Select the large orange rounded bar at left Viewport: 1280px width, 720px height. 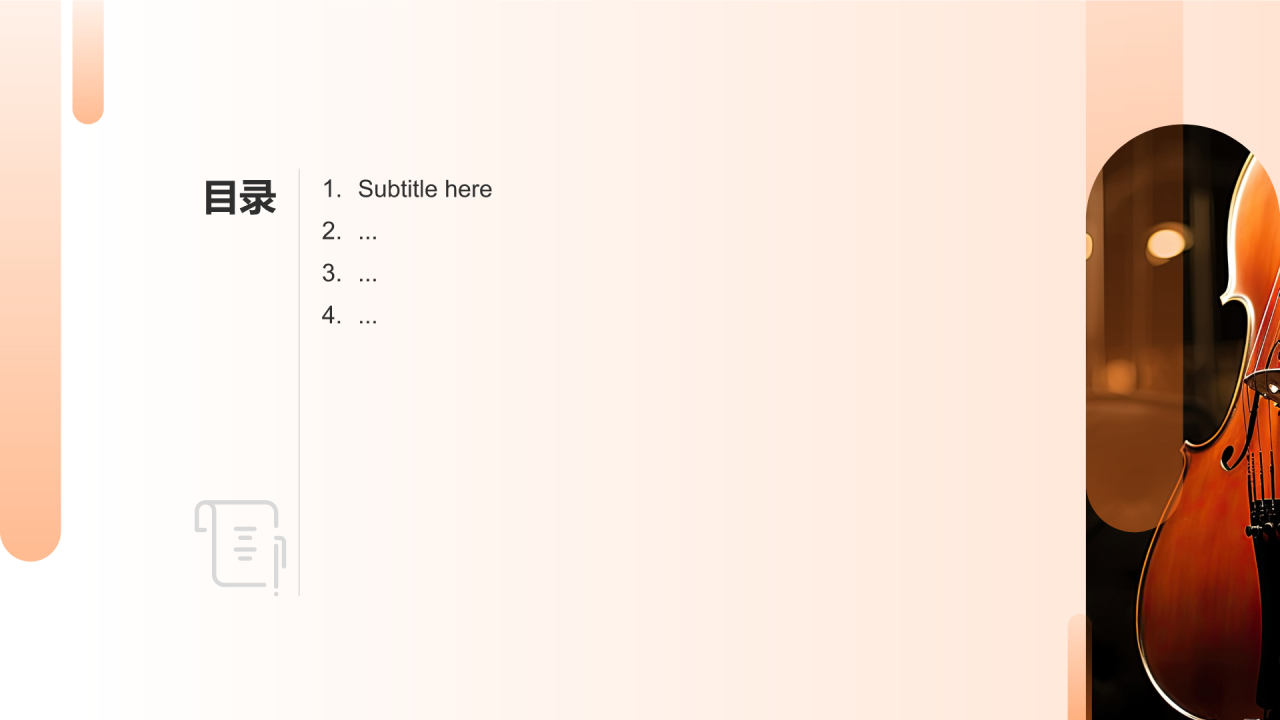tap(30, 280)
